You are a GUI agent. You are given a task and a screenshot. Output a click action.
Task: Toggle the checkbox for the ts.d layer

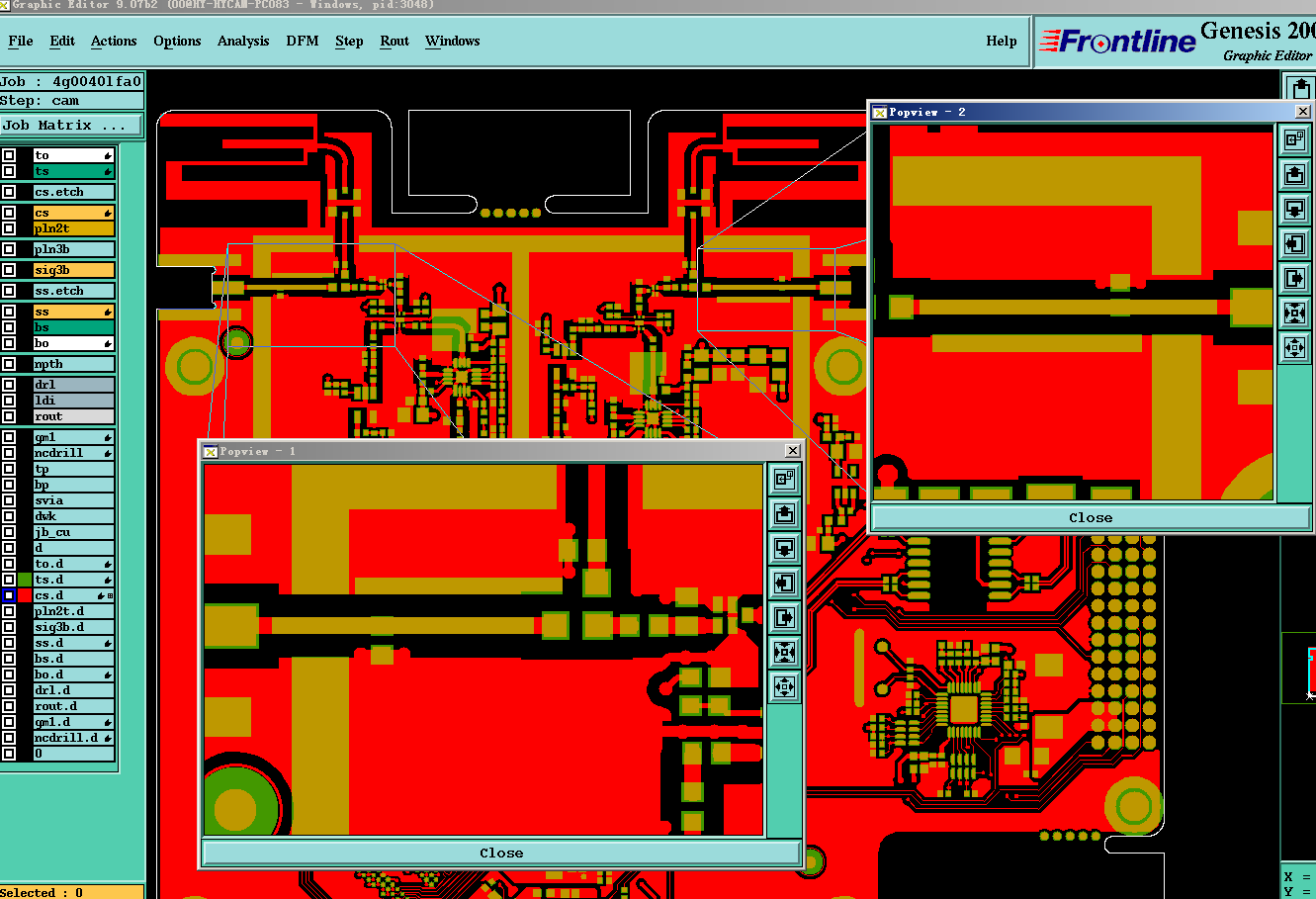click(9, 580)
